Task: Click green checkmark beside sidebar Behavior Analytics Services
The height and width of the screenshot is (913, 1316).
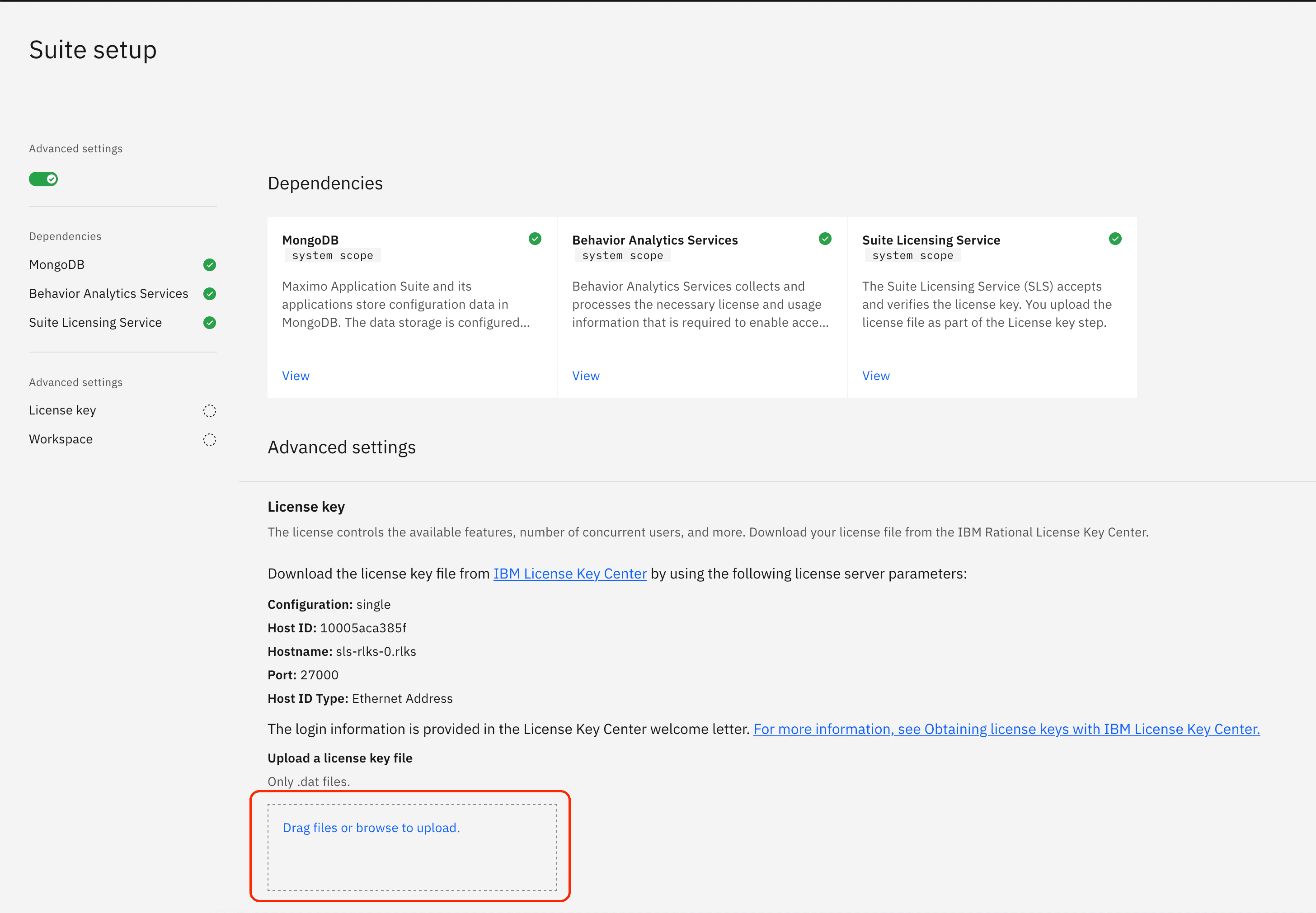Action: pos(210,293)
